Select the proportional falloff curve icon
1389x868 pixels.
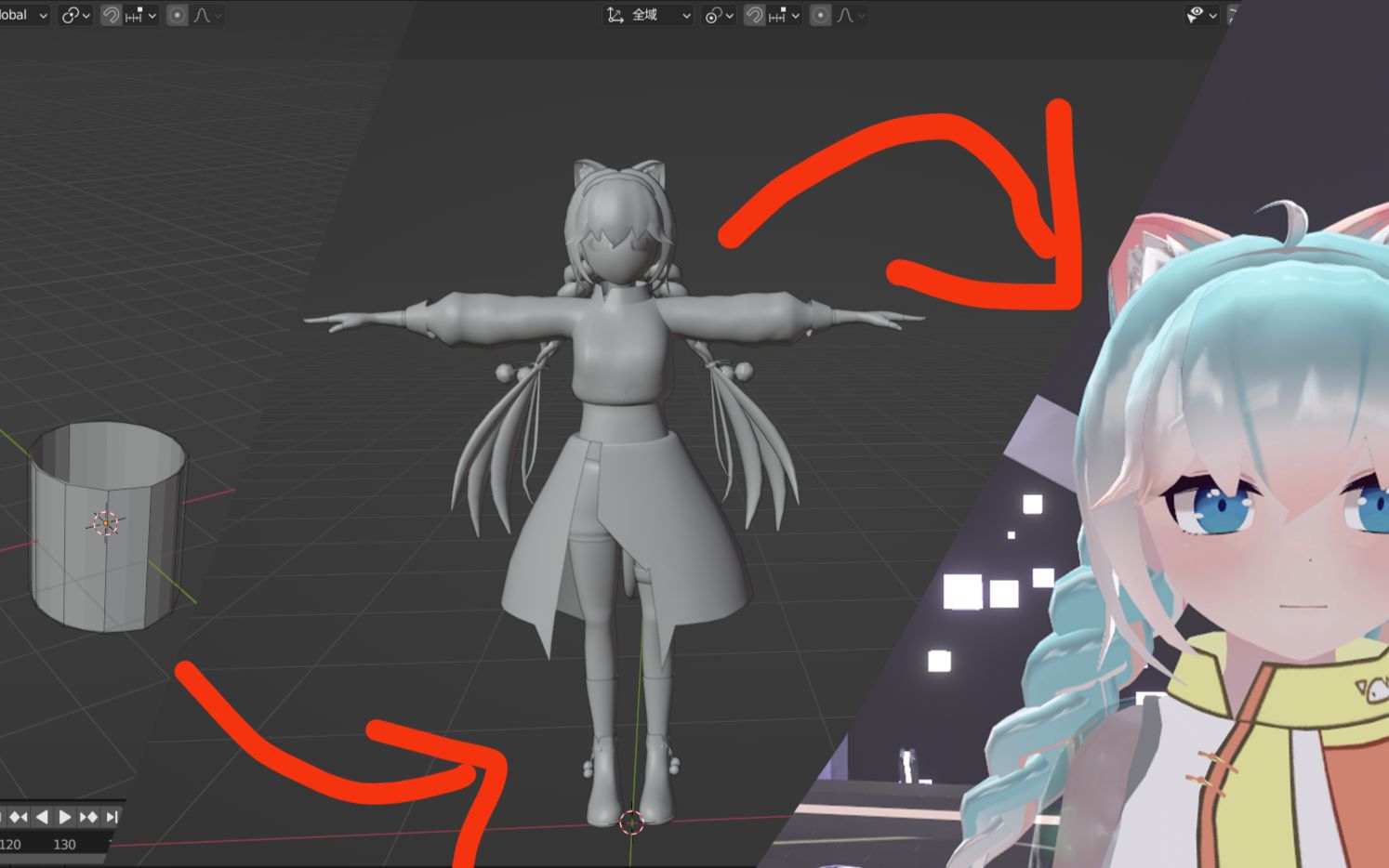203,15
